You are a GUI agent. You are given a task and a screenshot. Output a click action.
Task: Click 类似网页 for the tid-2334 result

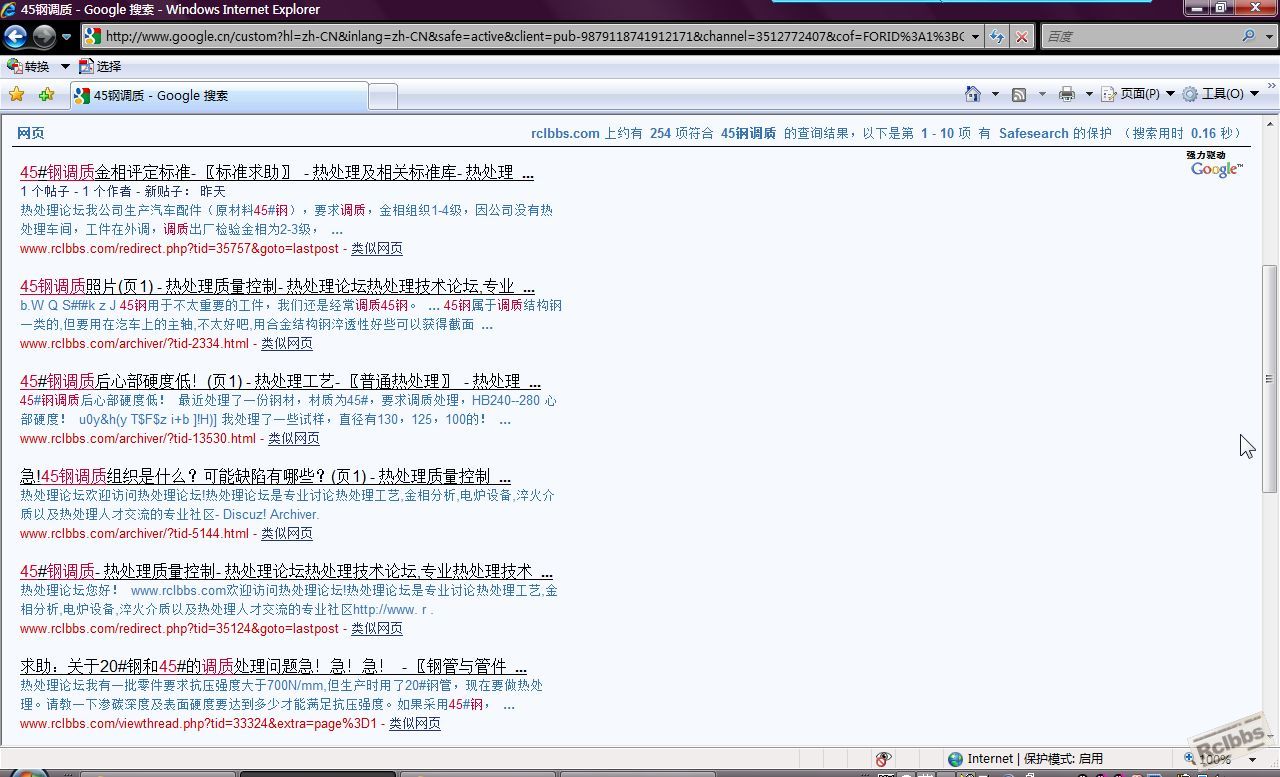point(287,343)
